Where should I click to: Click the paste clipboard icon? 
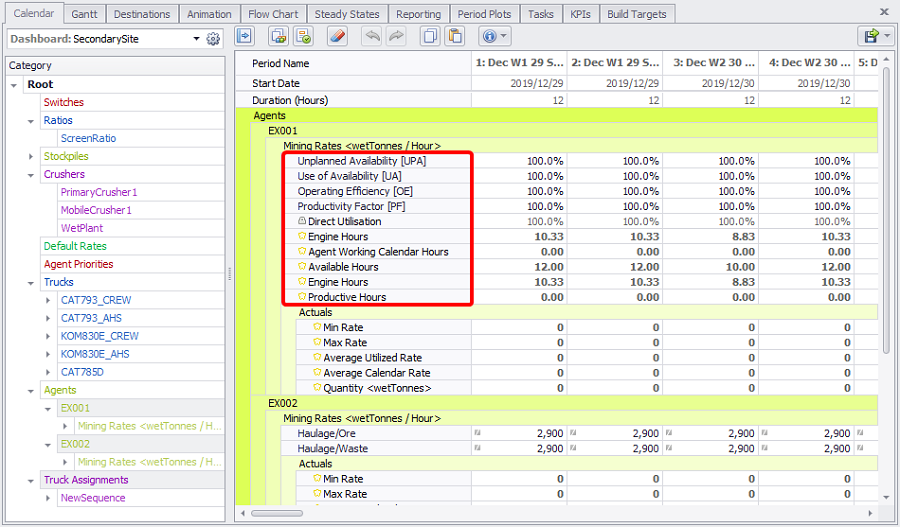click(x=455, y=36)
